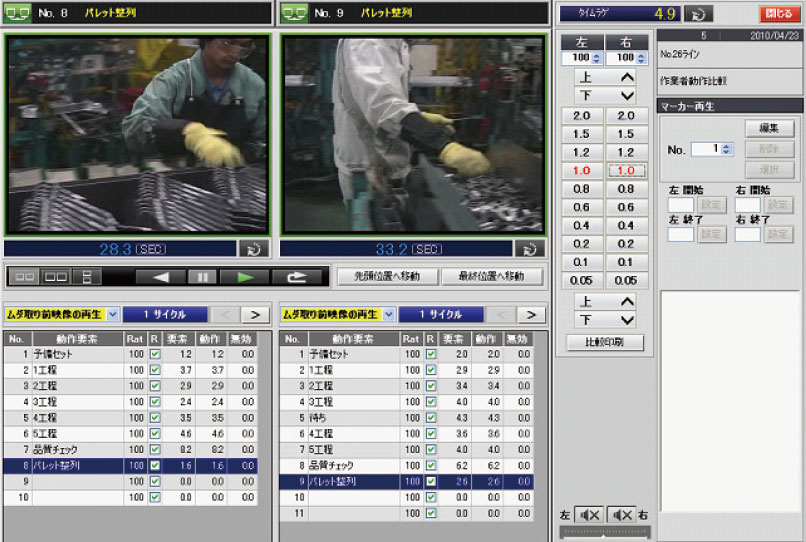This screenshot has width=806, height=542.
Task: Click the No. 8 video screen icon
Action: (17, 13)
